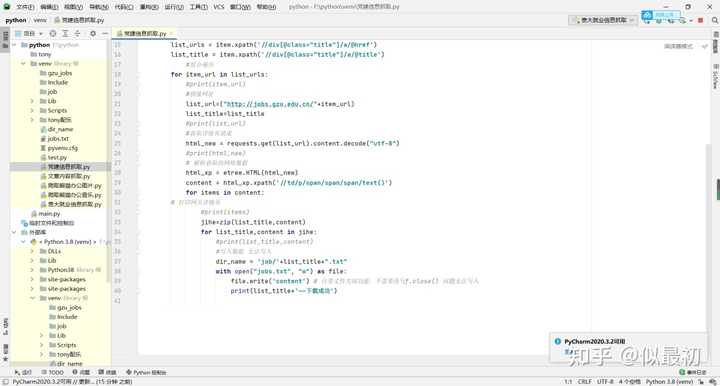This screenshot has height=386, width=720.
Task: Click the green Run icon
Action: 647,20
